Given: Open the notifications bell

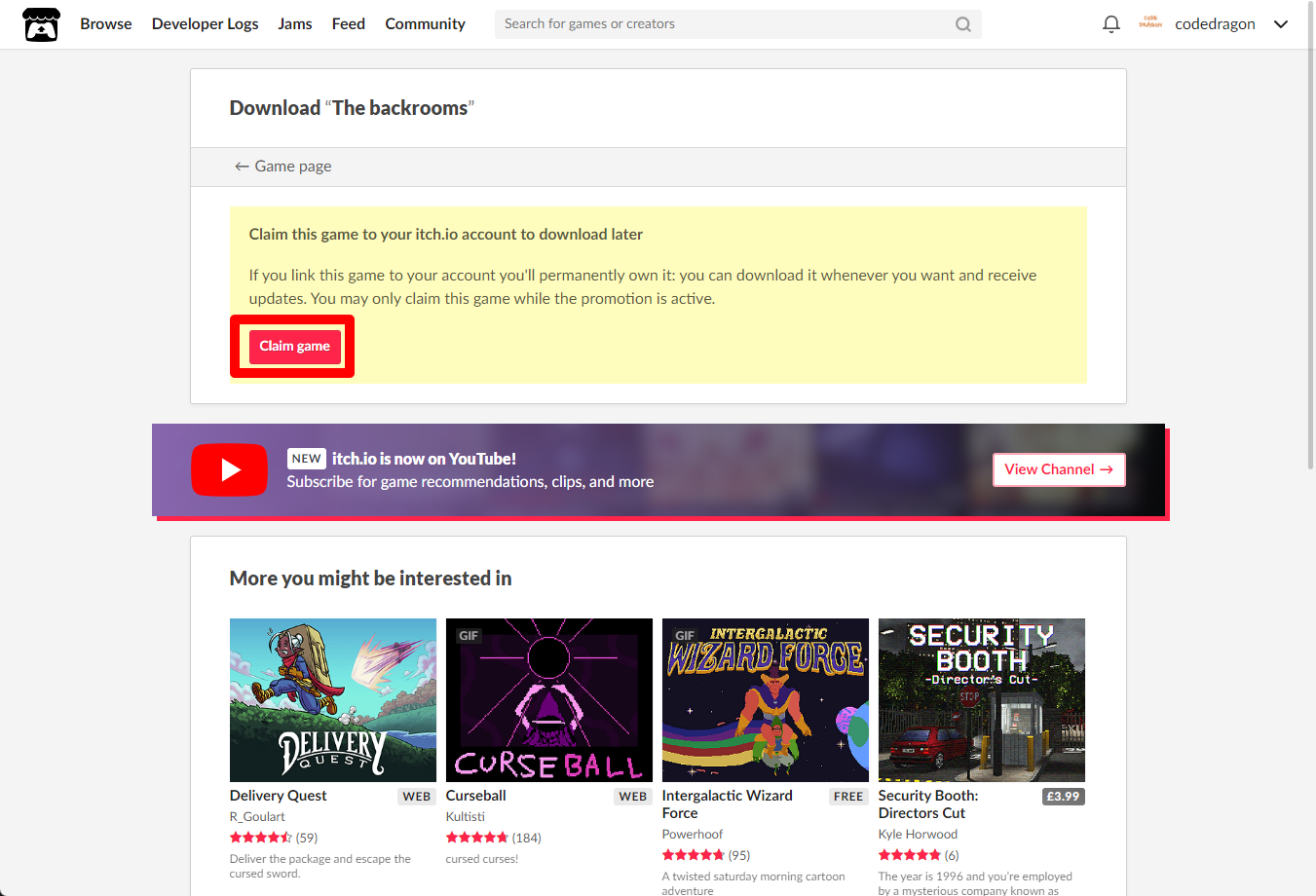Looking at the screenshot, I should coord(1110,24).
